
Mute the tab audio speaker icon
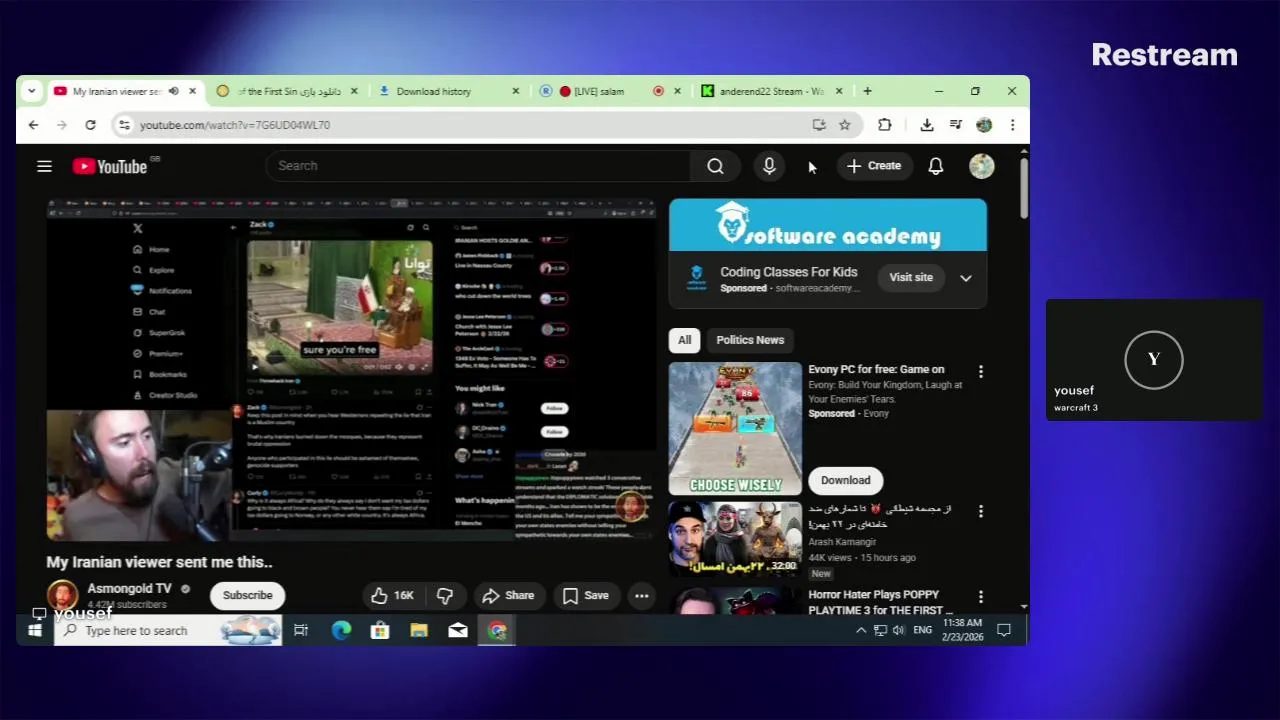173,91
